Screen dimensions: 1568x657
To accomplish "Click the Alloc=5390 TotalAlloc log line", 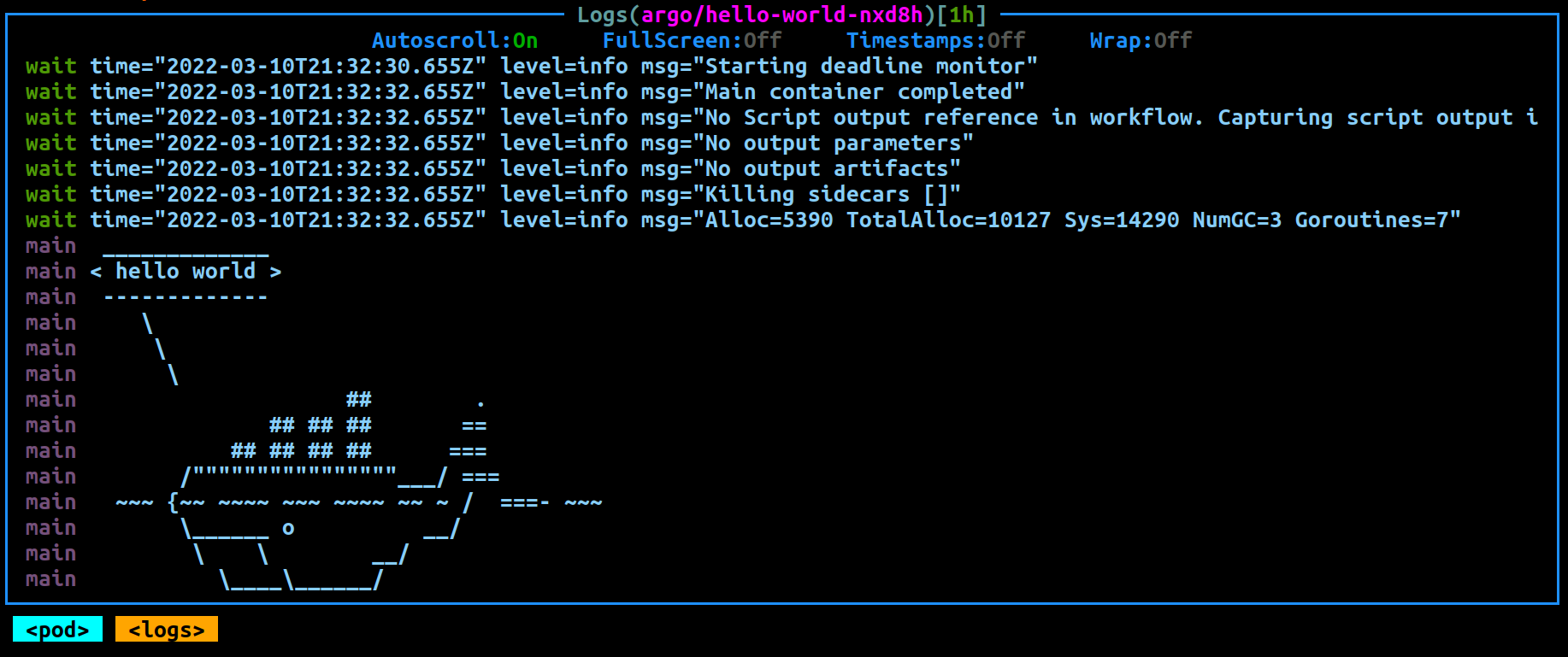I will [x=743, y=220].
